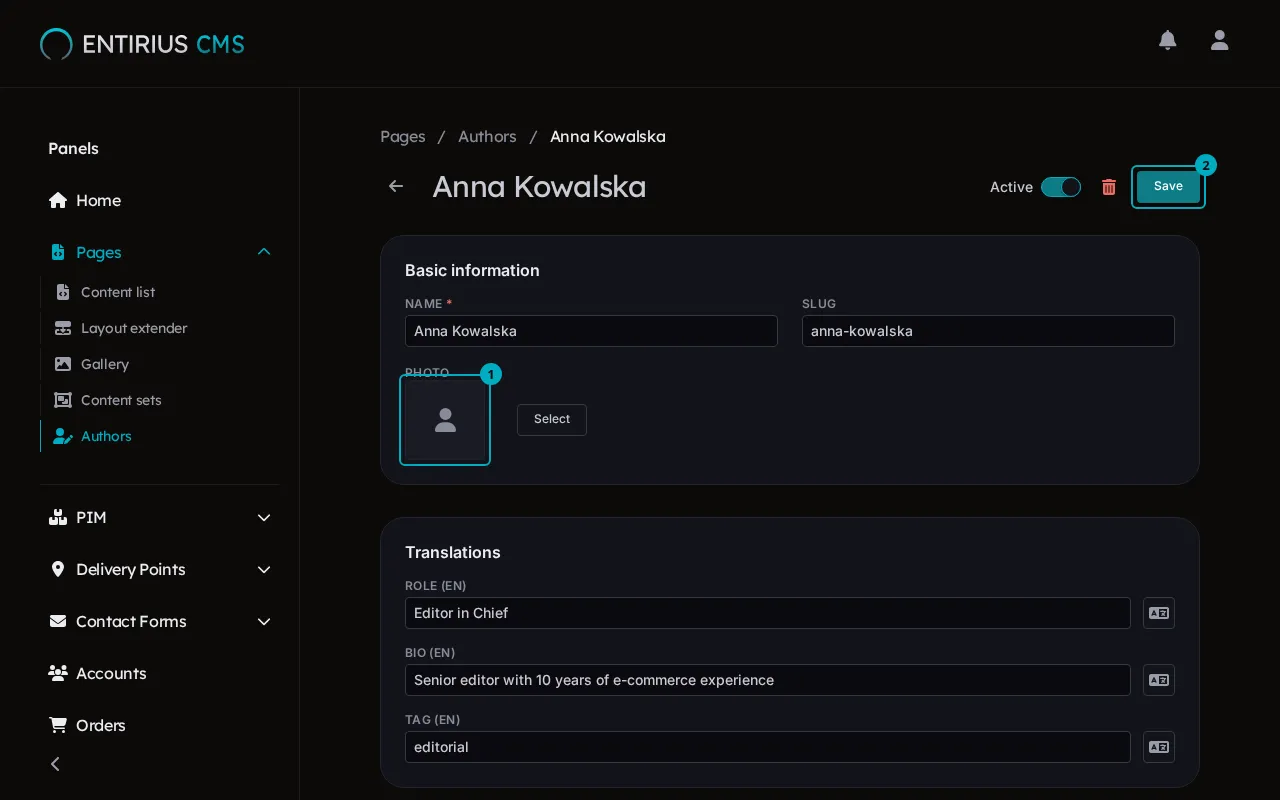Click the Content sets icon
1280x800 pixels.
[x=63, y=400]
